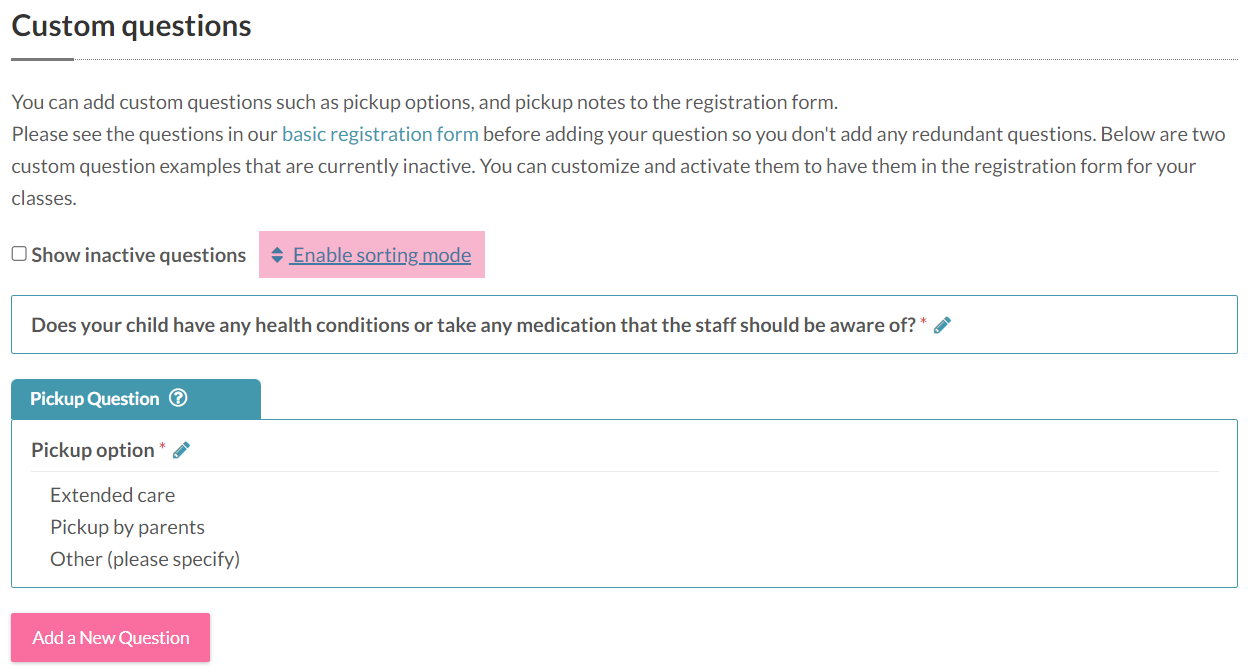Image resolution: width=1250 pixels, height=671 pixels.
Task: Click the Custom questions heading
Action: (131, 25)
